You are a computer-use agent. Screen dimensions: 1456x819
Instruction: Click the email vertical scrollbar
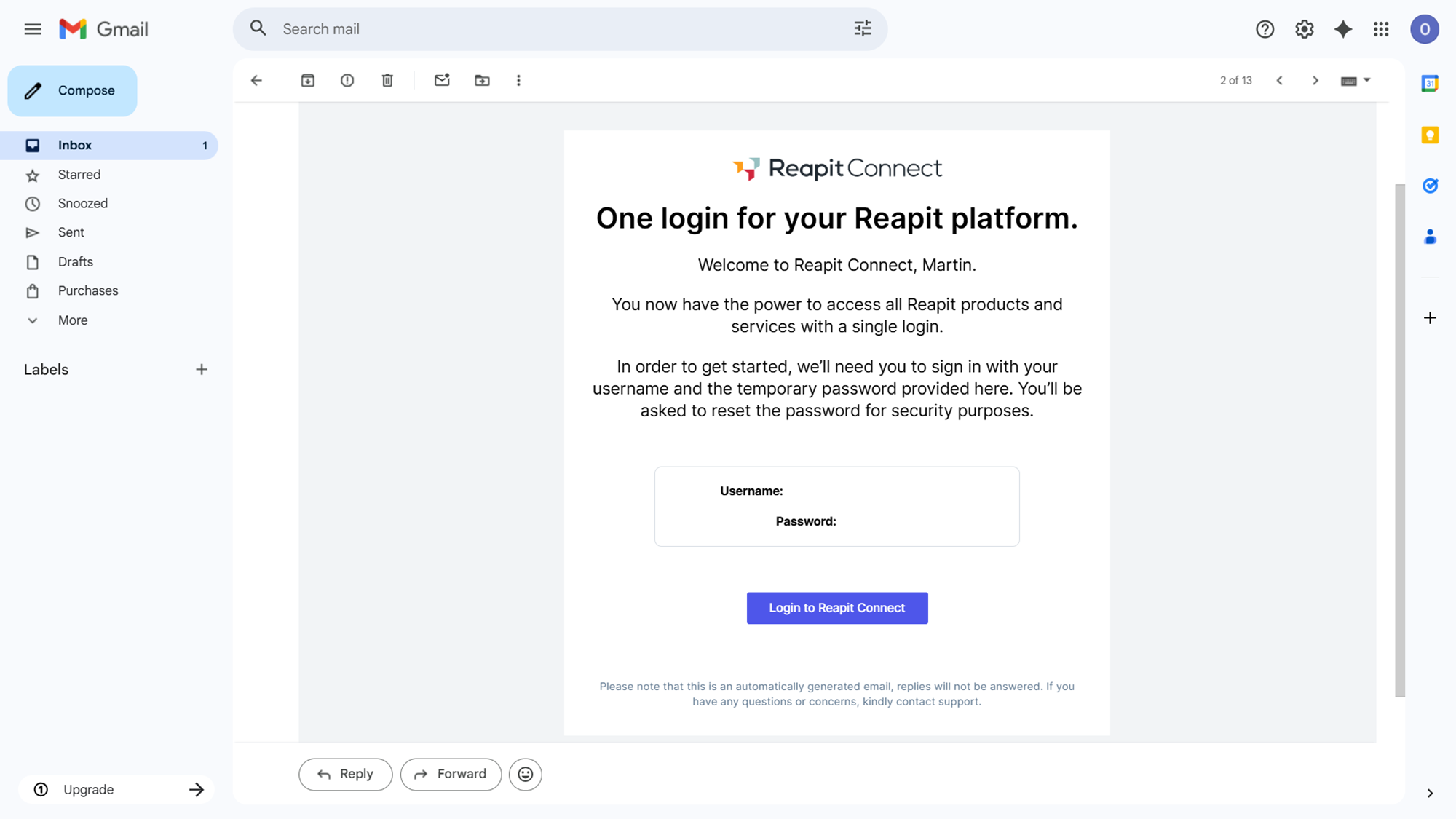click(x=1399, y=440)
